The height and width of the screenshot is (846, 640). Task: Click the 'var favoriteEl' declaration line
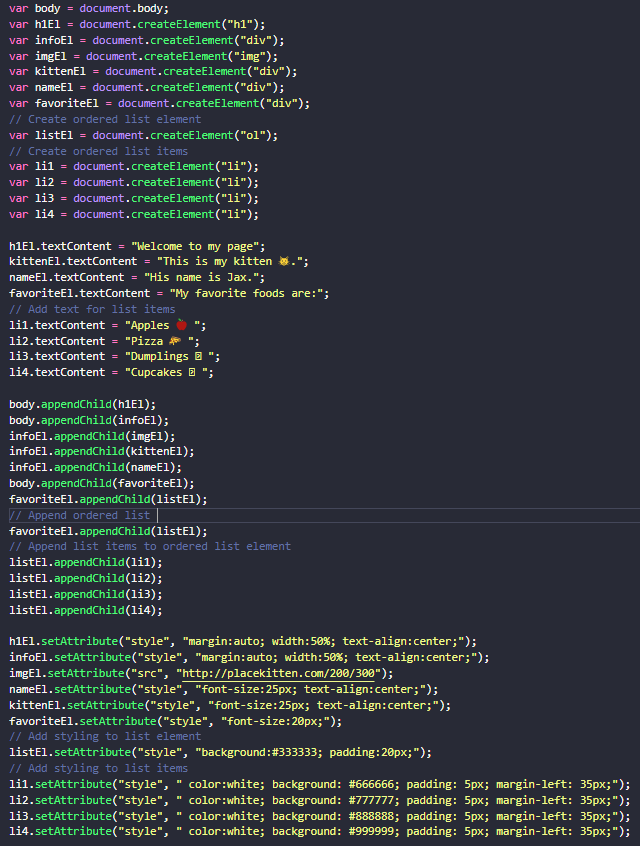pos(160,104)
